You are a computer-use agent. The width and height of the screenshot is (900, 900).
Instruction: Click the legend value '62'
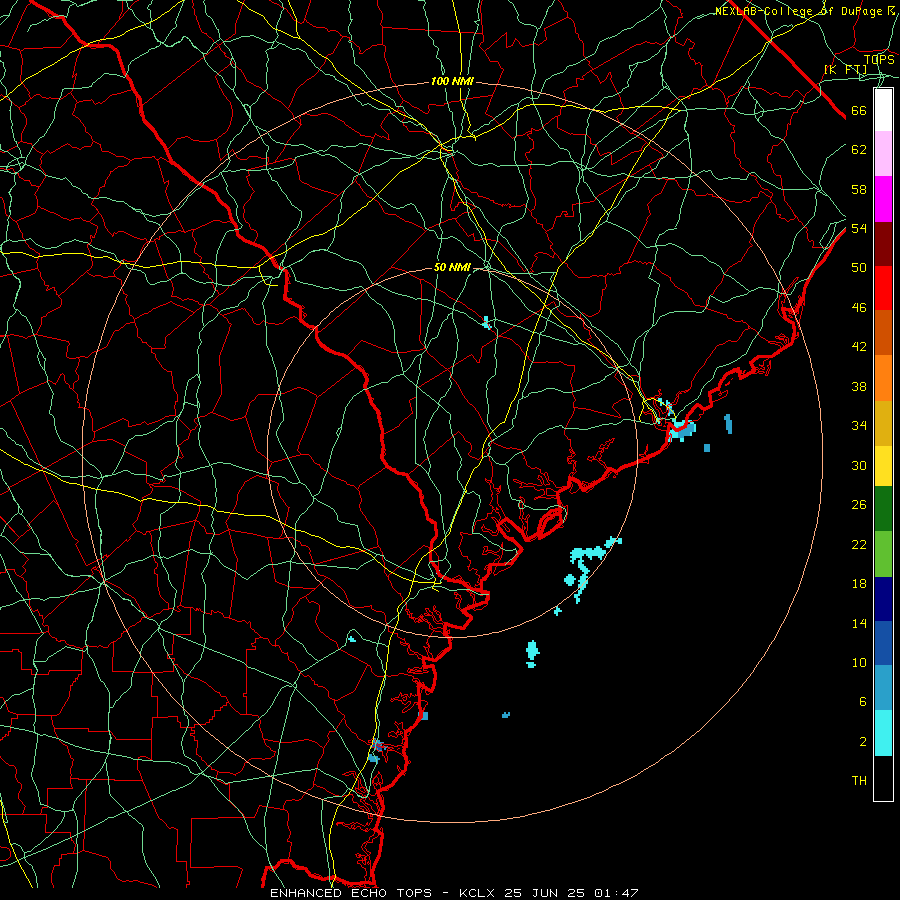tap(859, 150)
